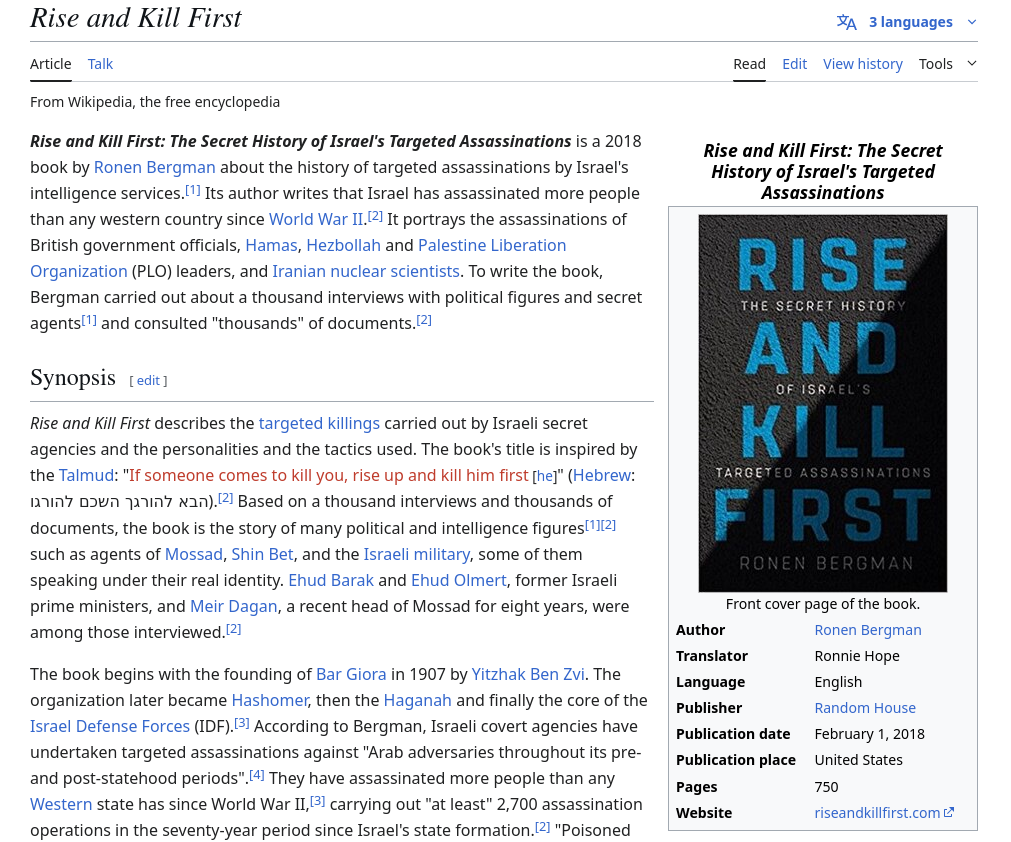Click citation [1] after 'intelligence services'
The width and height of the screenshot is (1011, 842).
pos(193,190)
